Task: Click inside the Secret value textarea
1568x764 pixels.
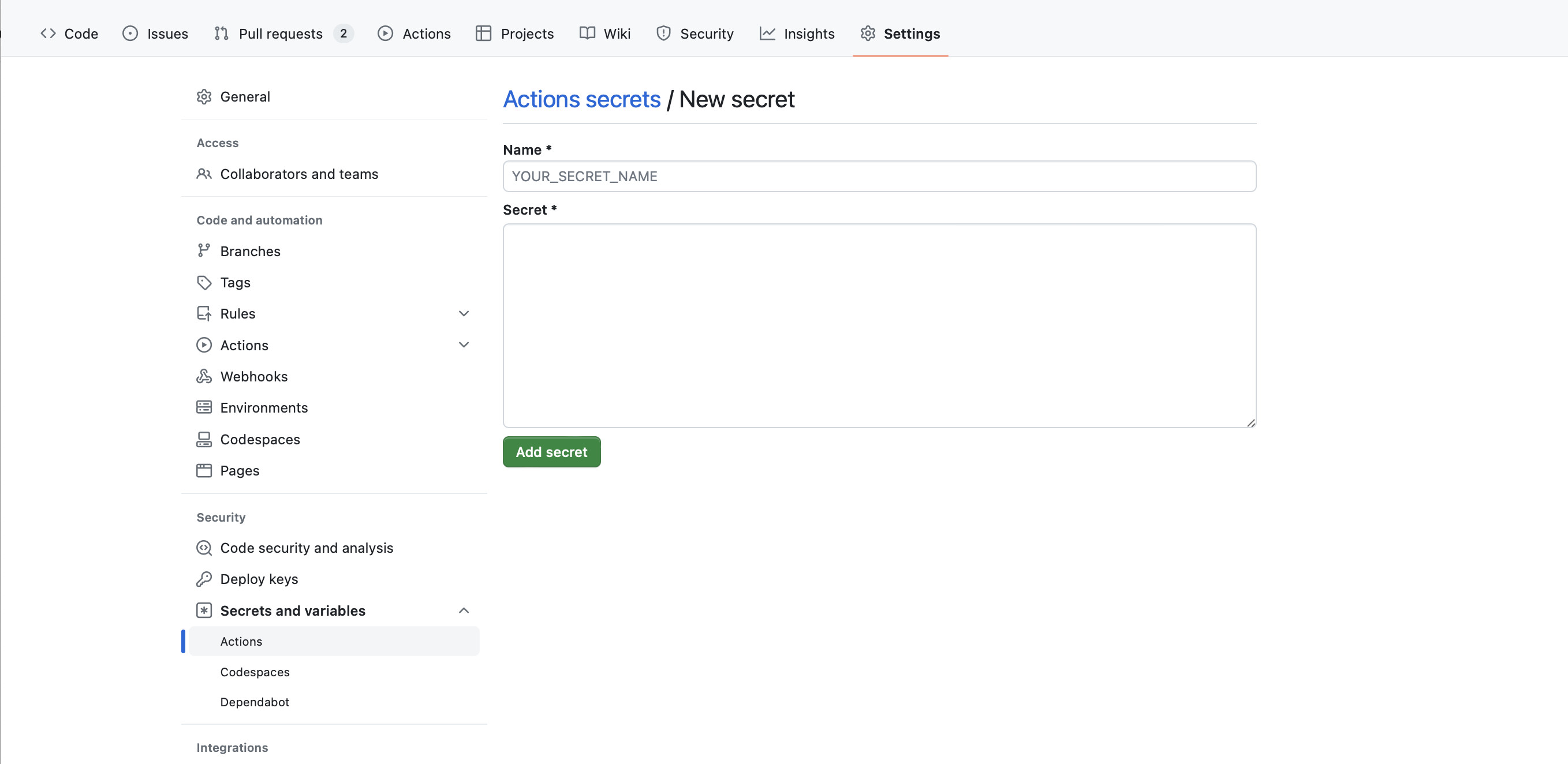Action: click(x=879, y=325)
